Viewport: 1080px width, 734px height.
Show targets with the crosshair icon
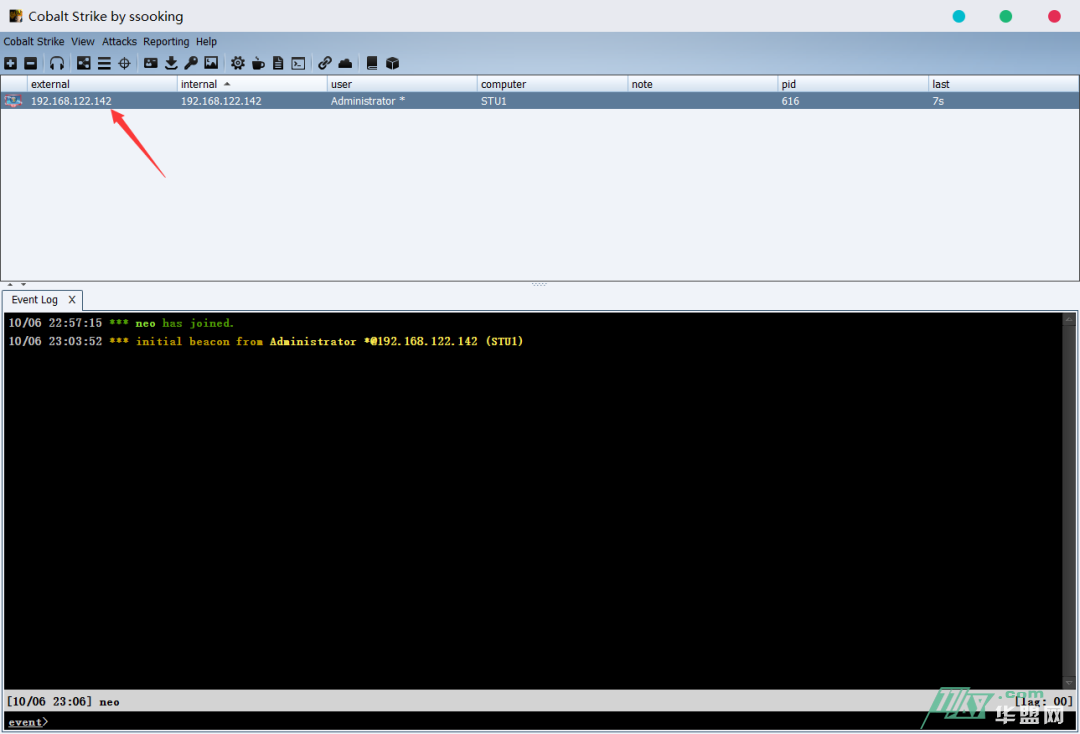click(x=125, y=63)
